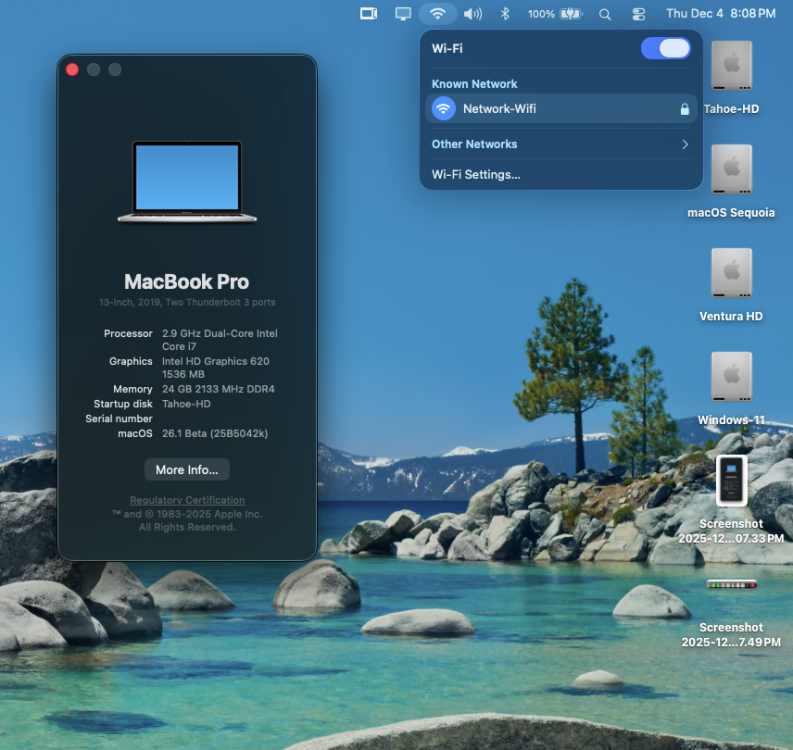Close the Wi-Fi menu via its menu bar icon
The height and width of the screenshot is (750, 793).
(437, 14)
